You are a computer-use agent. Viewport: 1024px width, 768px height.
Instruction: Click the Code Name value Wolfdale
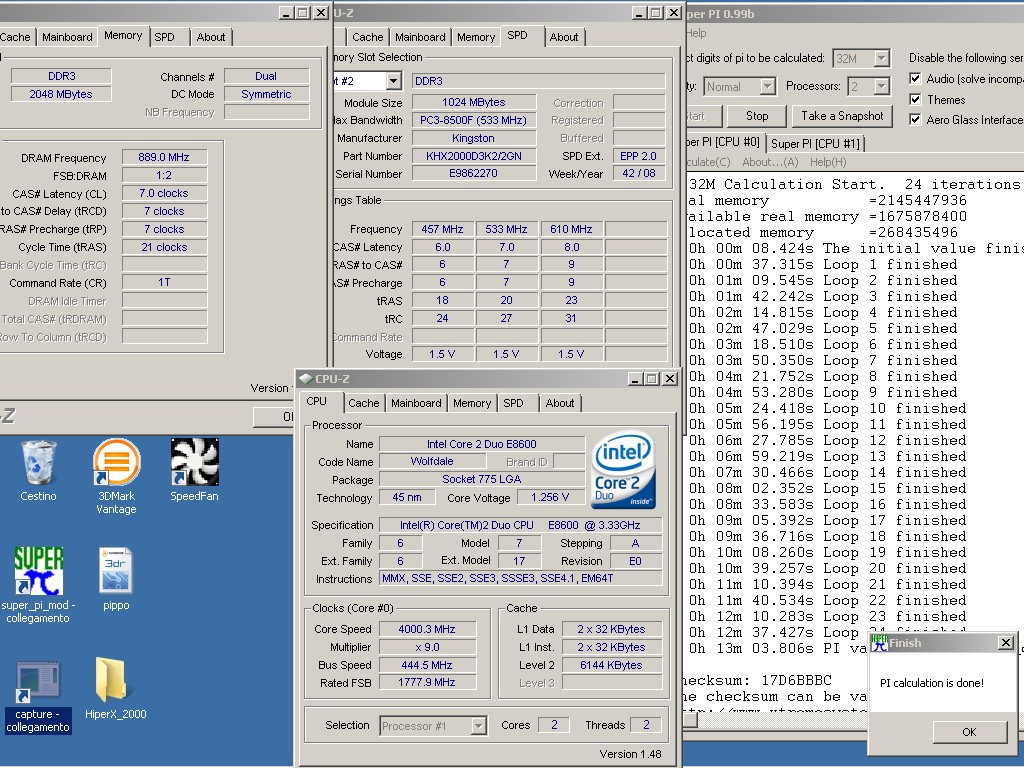pos(432,461)
